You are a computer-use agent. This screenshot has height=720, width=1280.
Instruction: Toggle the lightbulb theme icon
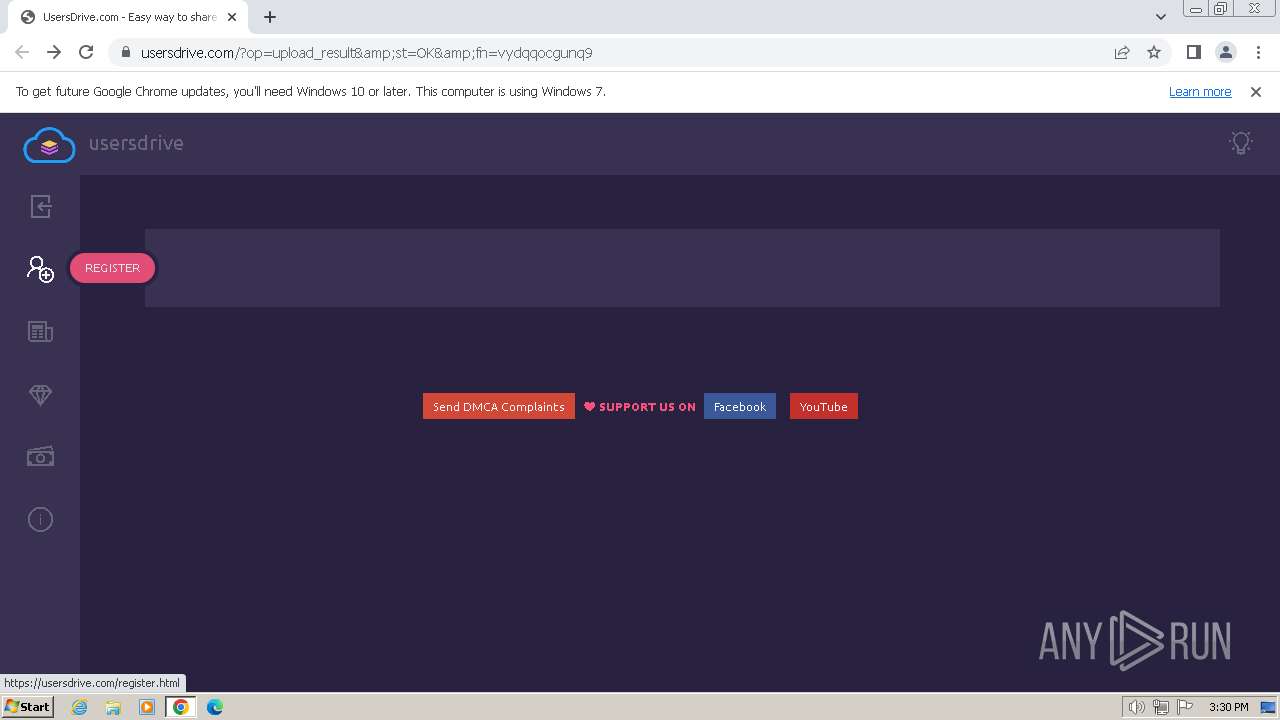(x=1241, y=143)
